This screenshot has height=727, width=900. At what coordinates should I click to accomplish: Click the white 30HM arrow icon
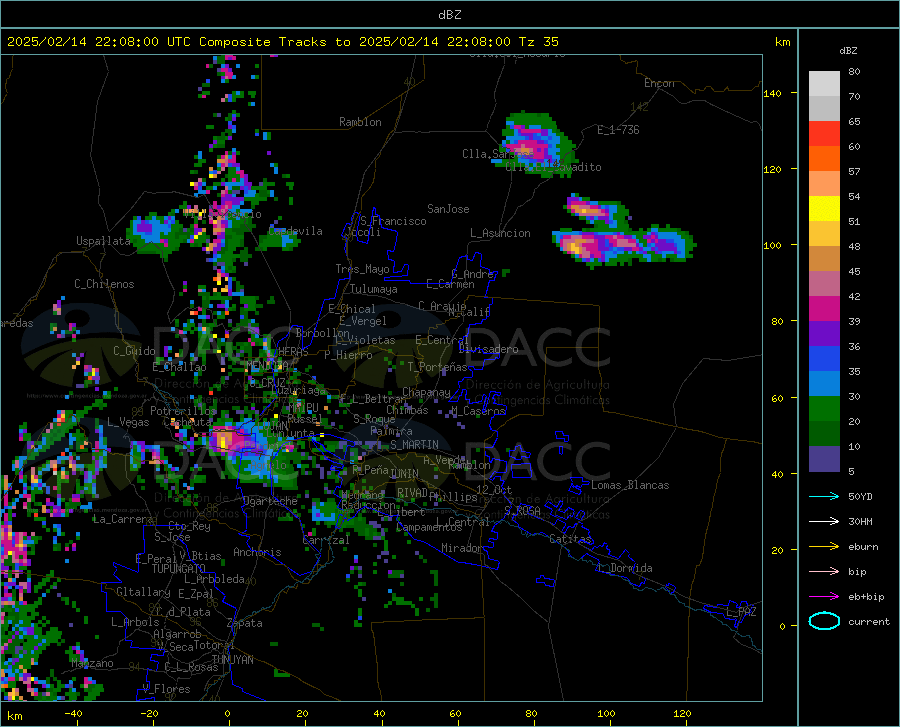pyautogui.click(x=824, y=521)
